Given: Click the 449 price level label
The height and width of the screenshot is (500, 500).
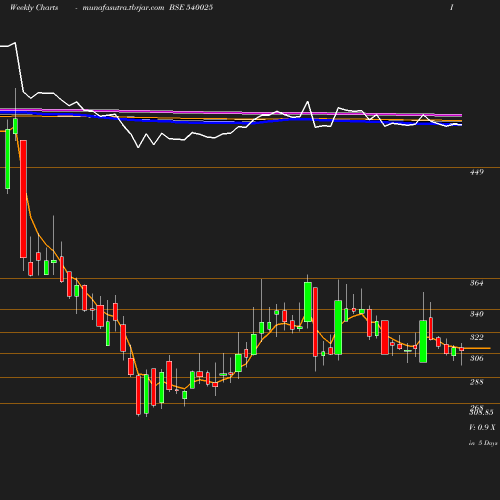Looking at the screenshot, I should tap(477, 172).
